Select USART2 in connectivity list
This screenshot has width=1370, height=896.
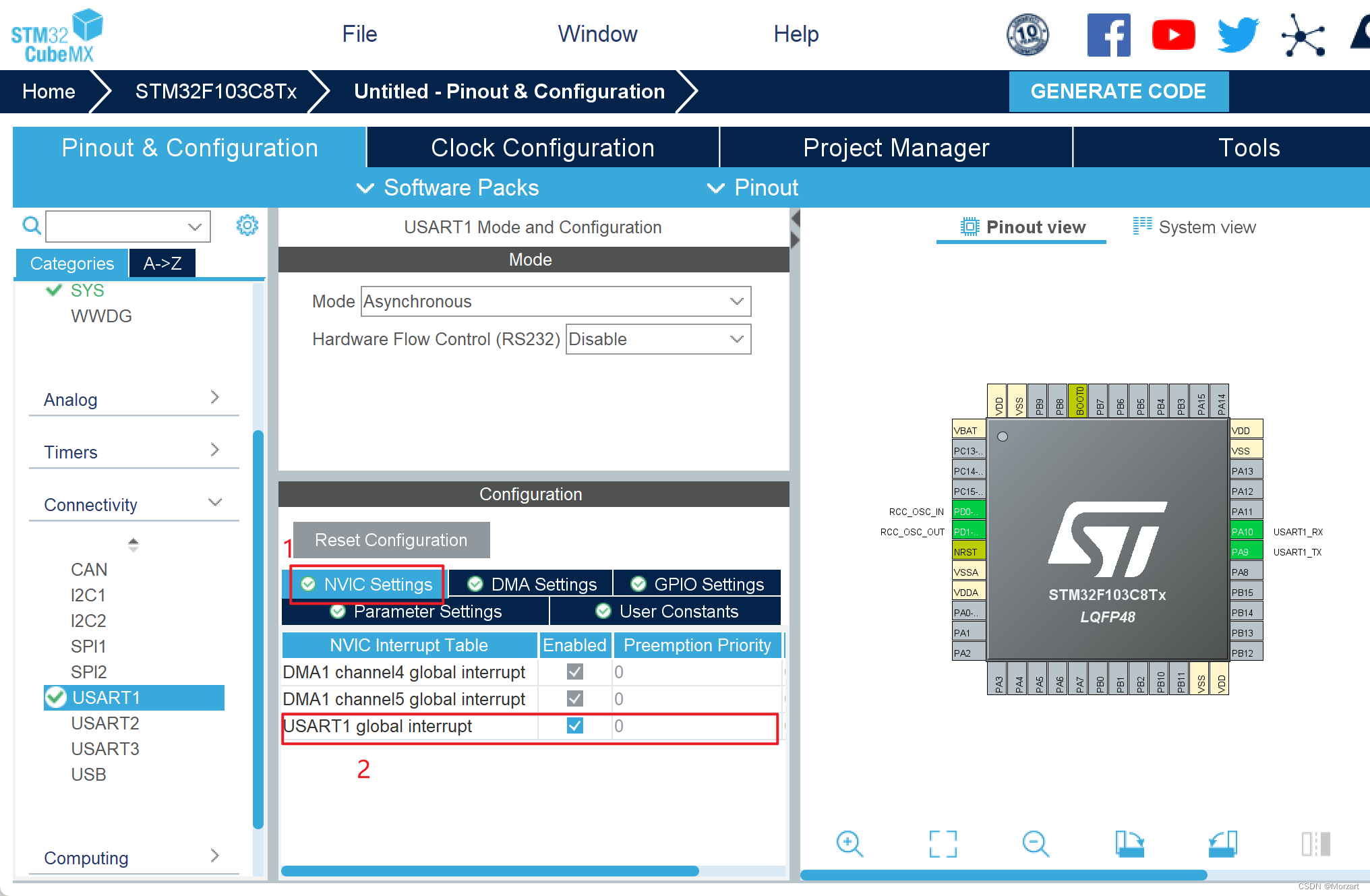click(105, 723)
